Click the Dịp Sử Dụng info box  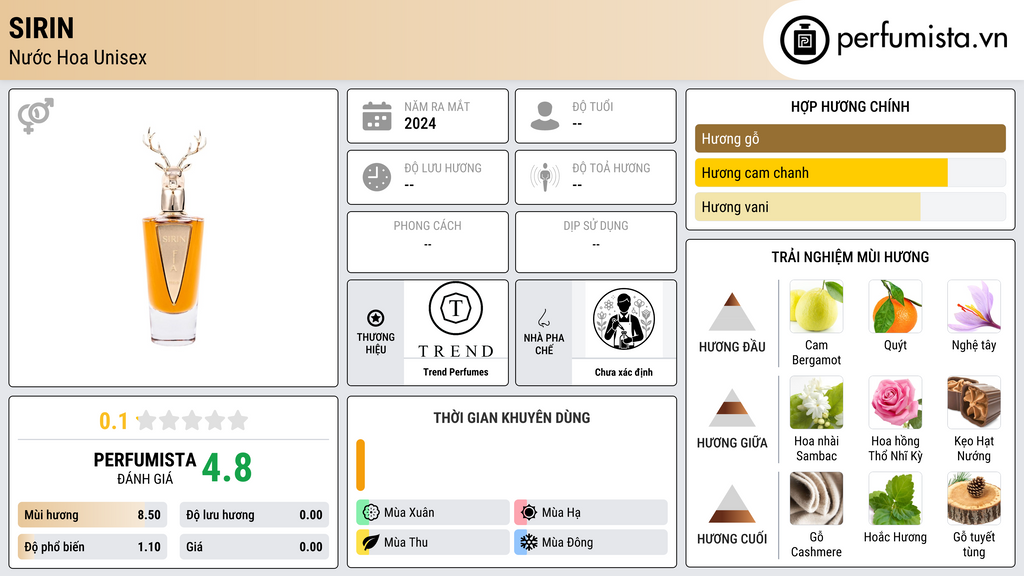596,242
